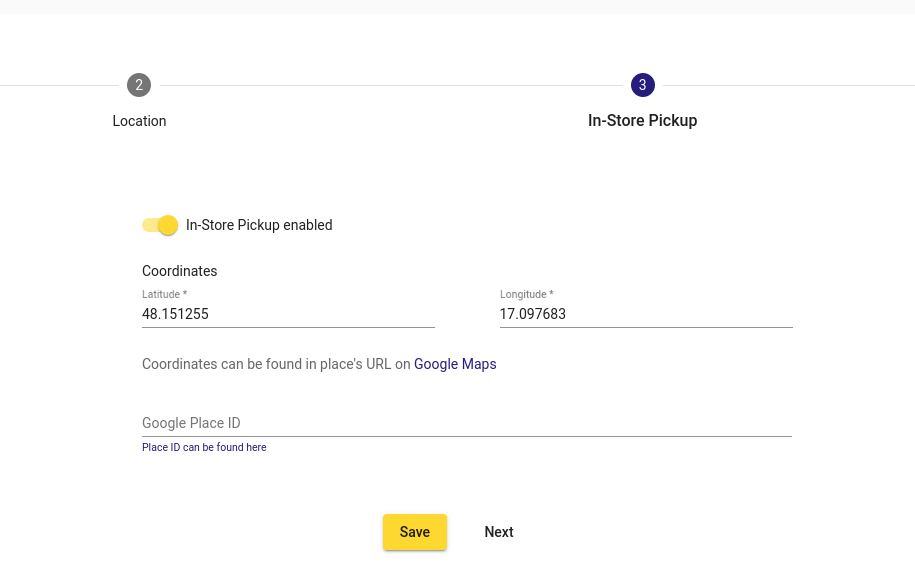
Task: Click the stepper line before step 2
Action: [59, 86]
